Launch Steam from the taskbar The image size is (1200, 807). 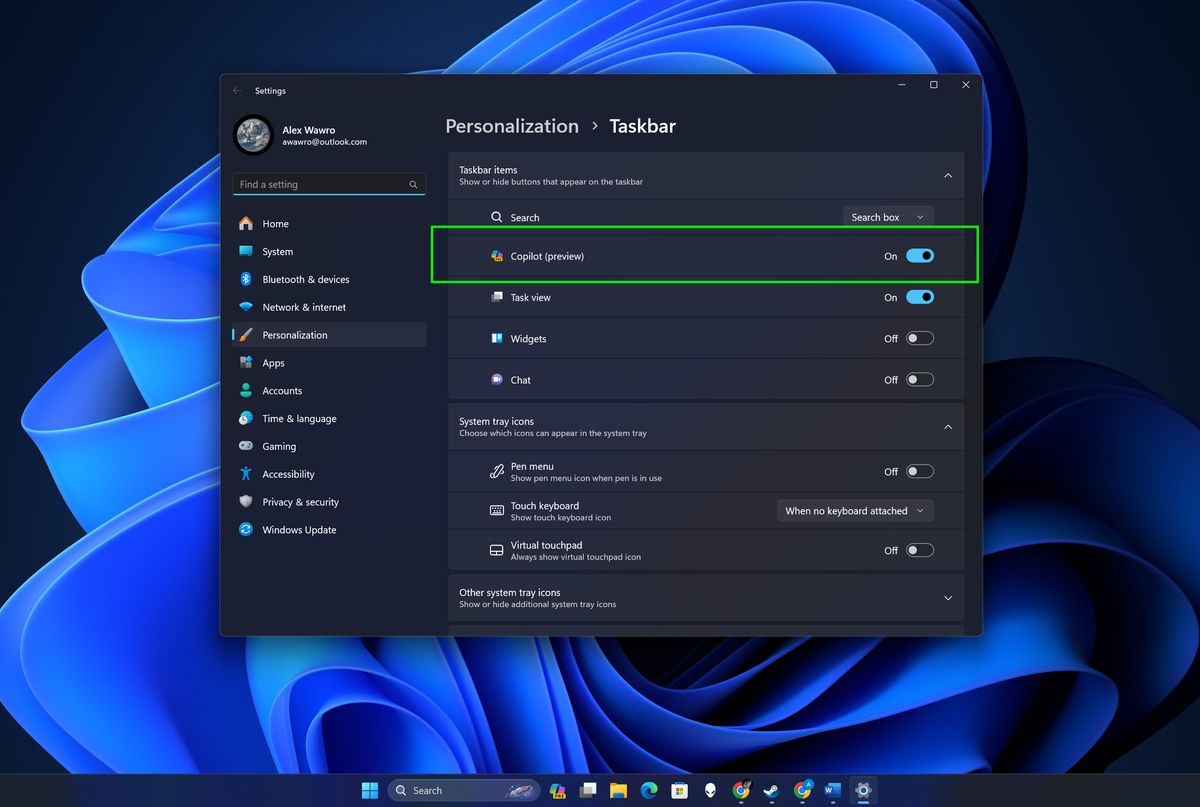click(x=771, y=790)
